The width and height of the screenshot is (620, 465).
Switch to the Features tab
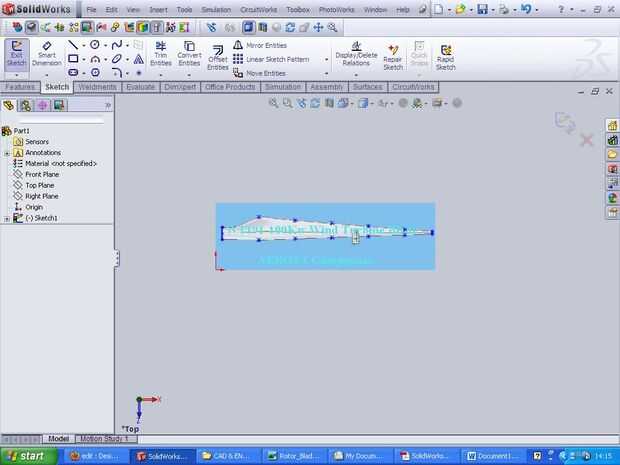[x=20, y=87]
